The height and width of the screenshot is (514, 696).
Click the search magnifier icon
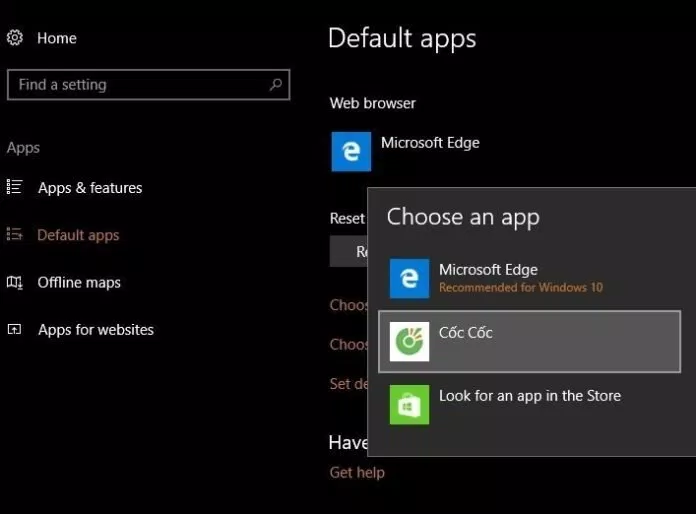(276, 84)
